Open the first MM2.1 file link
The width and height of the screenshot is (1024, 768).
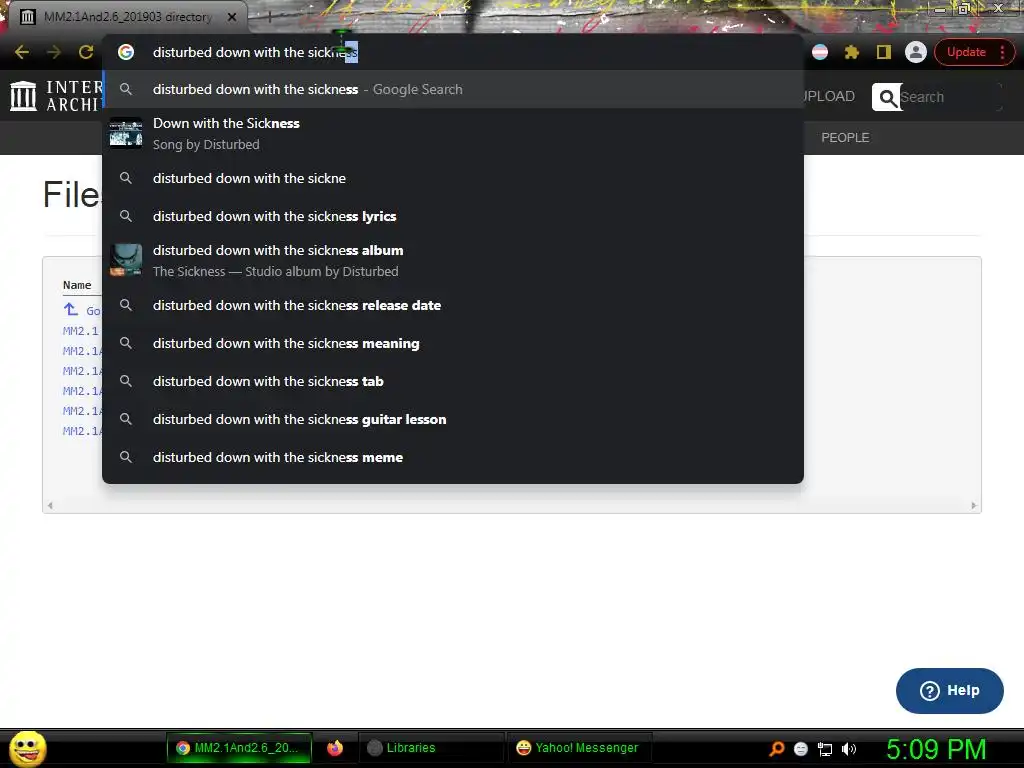tap(81, 331)
